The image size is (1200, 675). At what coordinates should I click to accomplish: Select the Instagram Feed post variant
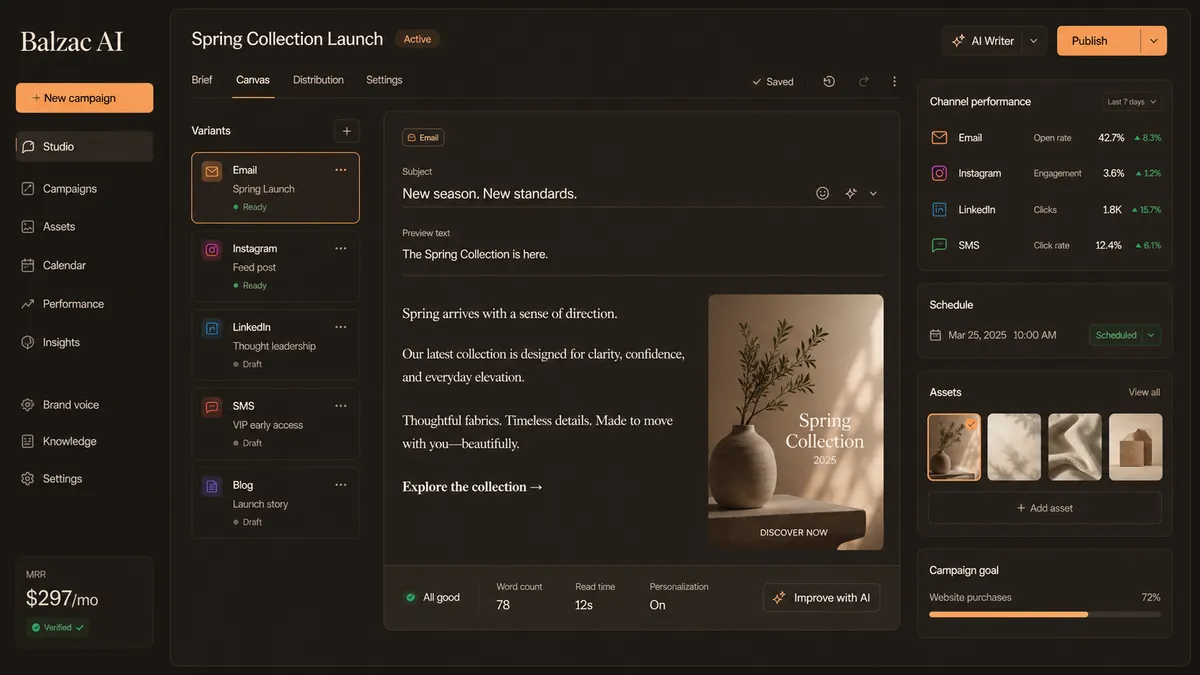tap(275, 266)
